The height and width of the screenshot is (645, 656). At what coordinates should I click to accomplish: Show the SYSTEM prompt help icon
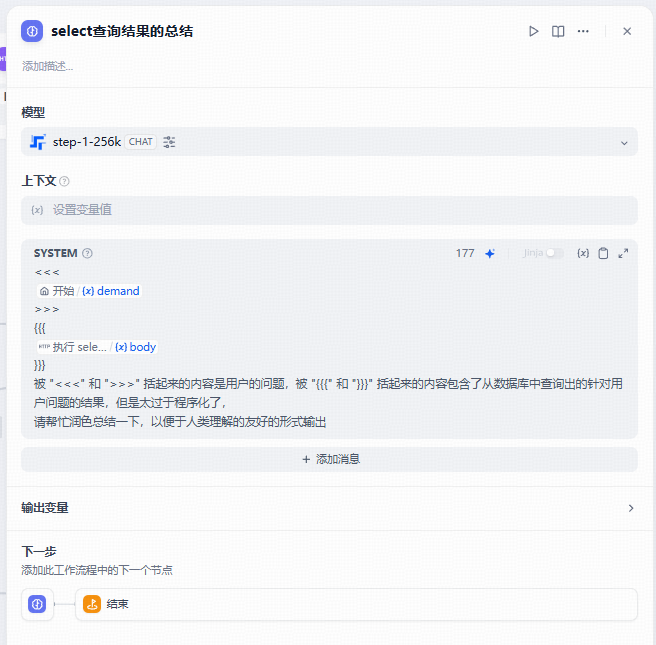tap(87, 253)
